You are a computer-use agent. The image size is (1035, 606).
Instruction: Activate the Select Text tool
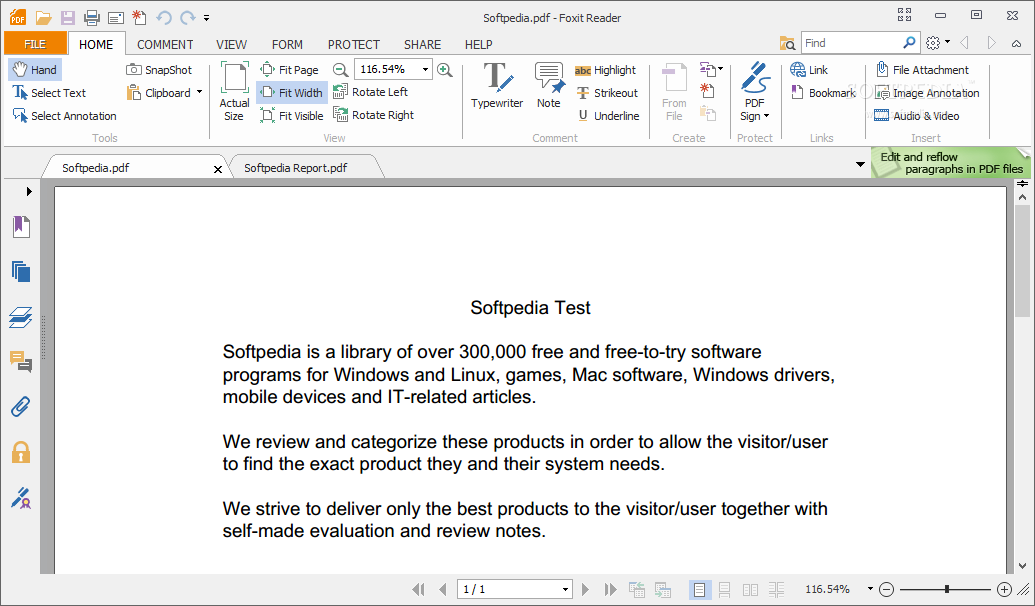coord(50,93)
